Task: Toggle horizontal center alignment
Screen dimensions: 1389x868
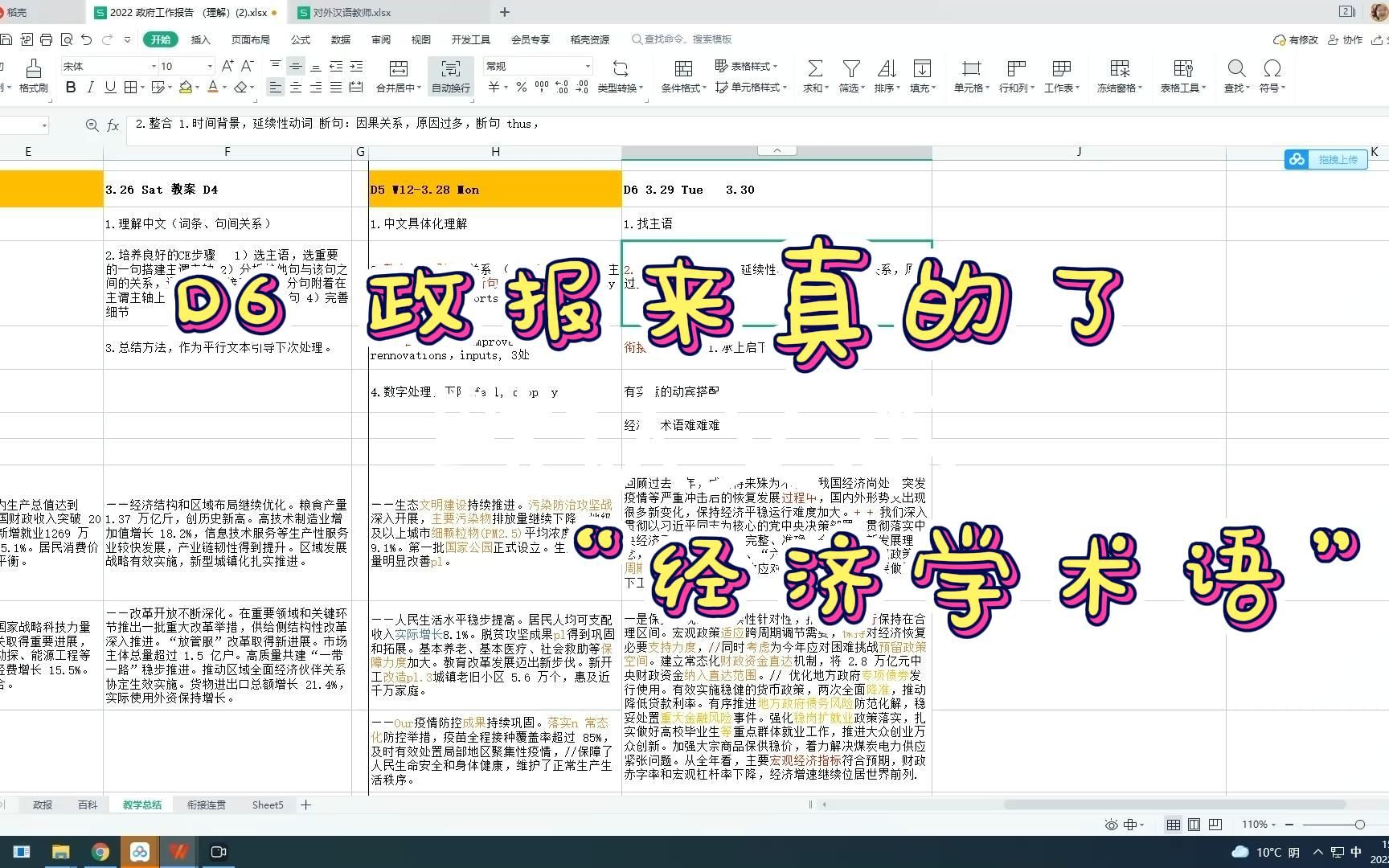Action: (x=296, y=87)
